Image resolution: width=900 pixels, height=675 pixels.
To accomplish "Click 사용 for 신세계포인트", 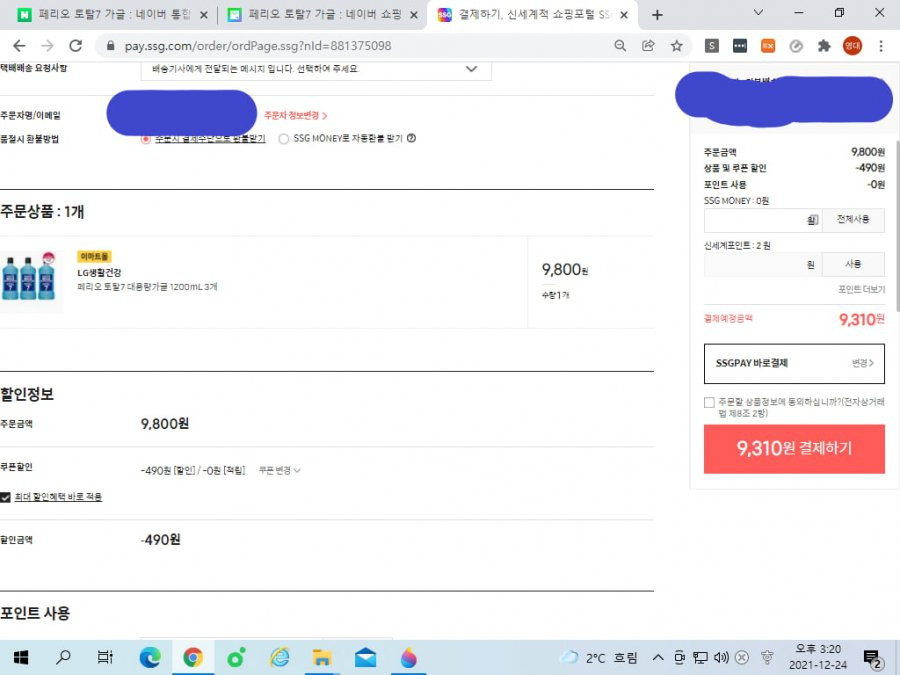I will (x=853, y=264).
